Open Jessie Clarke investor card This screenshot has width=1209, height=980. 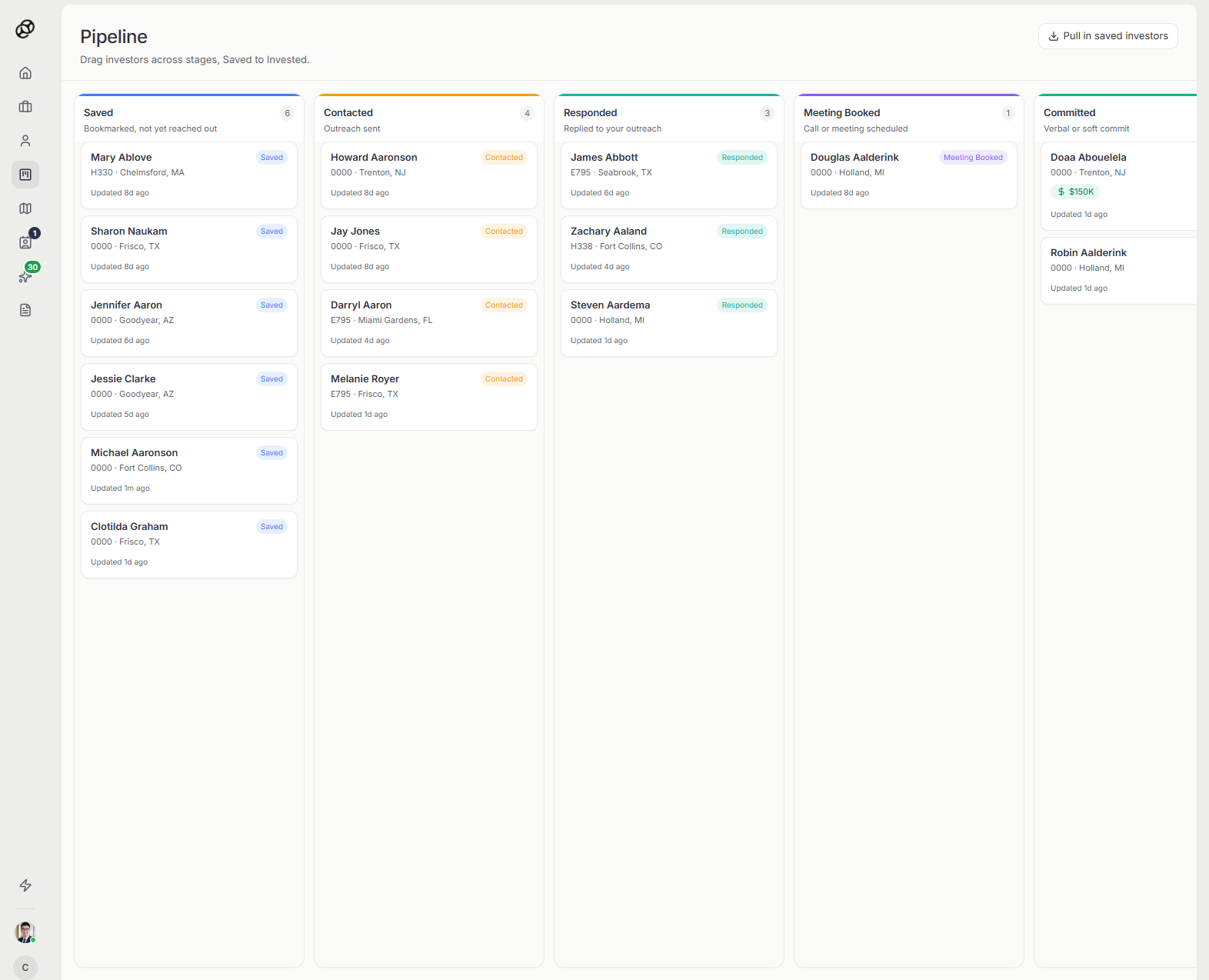click(189, 397)
